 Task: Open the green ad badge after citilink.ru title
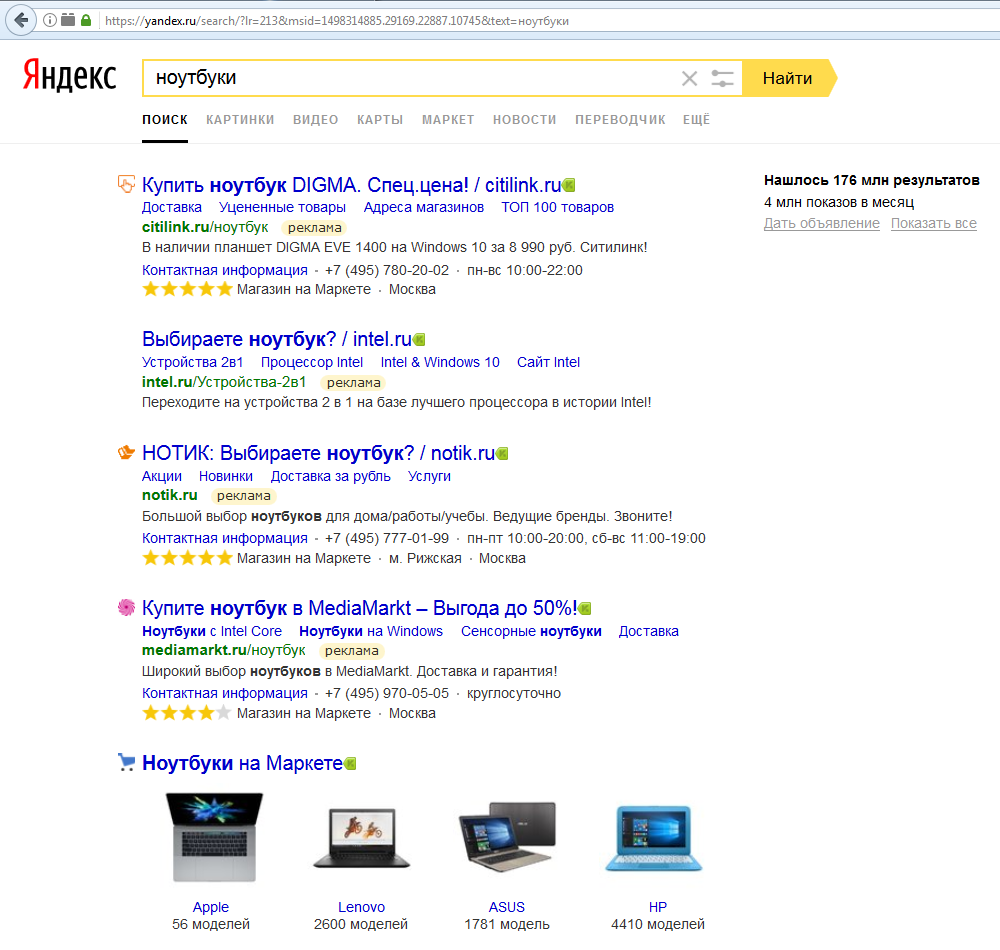[569, 186]
